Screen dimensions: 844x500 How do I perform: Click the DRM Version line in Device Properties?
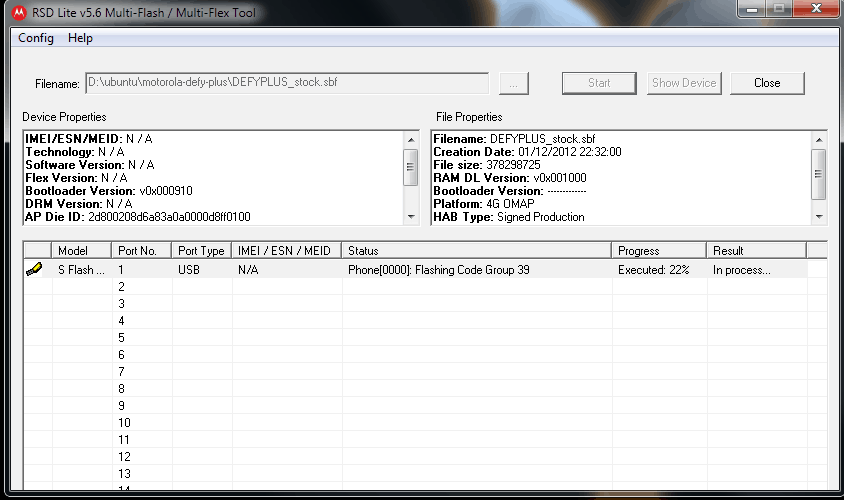pos(79,204)
